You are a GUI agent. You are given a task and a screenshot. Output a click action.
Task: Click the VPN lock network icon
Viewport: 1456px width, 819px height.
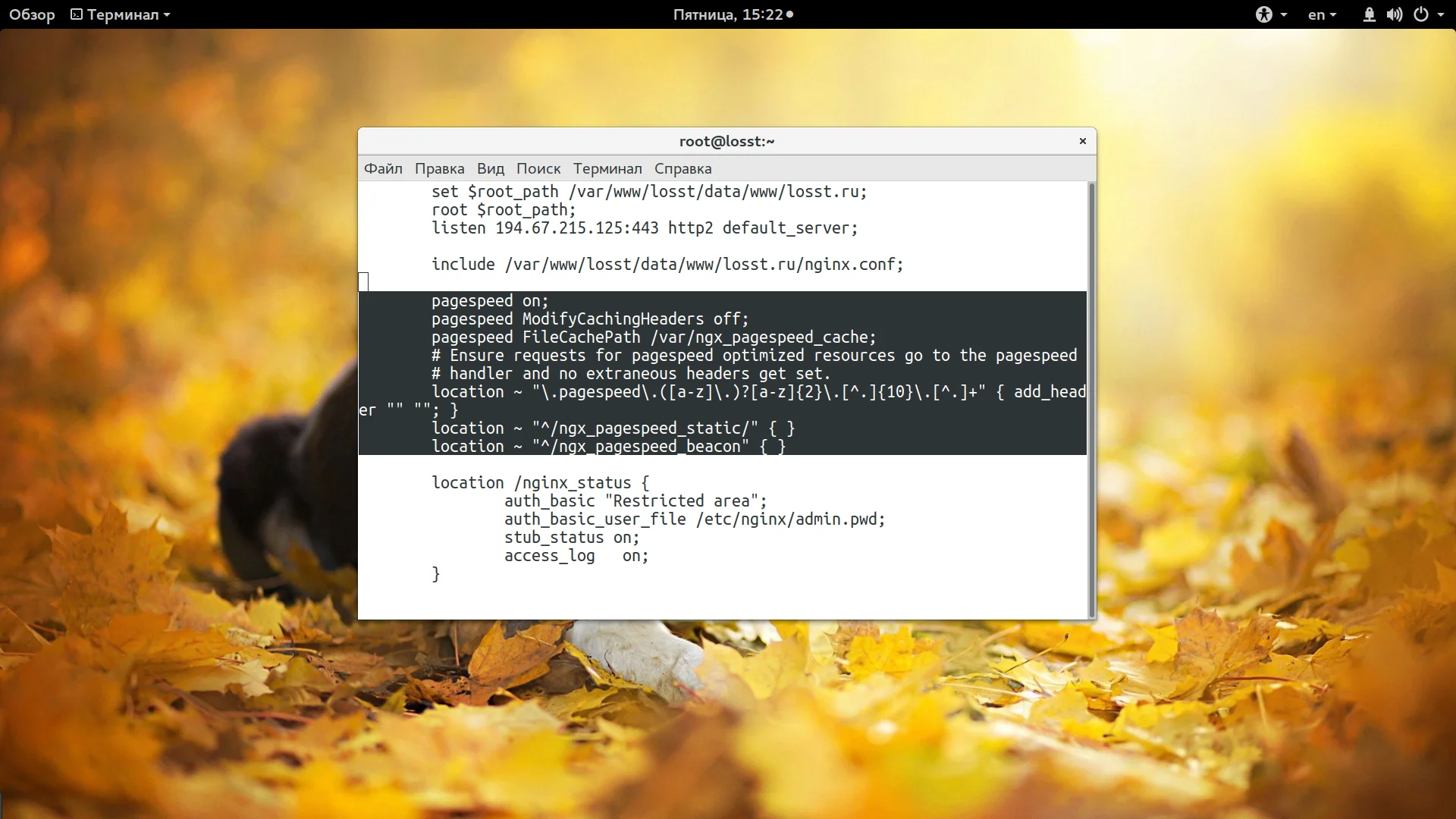point(1369,14)
